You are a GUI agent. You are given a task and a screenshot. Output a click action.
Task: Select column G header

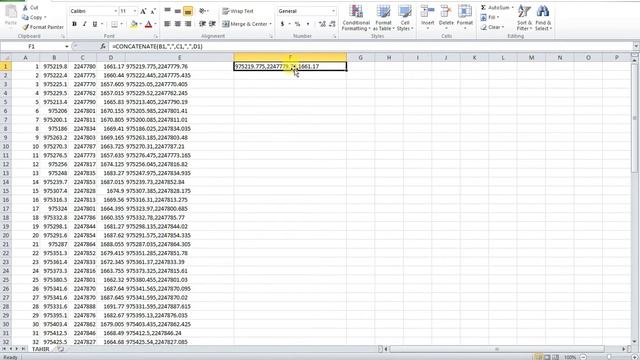point(360,58)
